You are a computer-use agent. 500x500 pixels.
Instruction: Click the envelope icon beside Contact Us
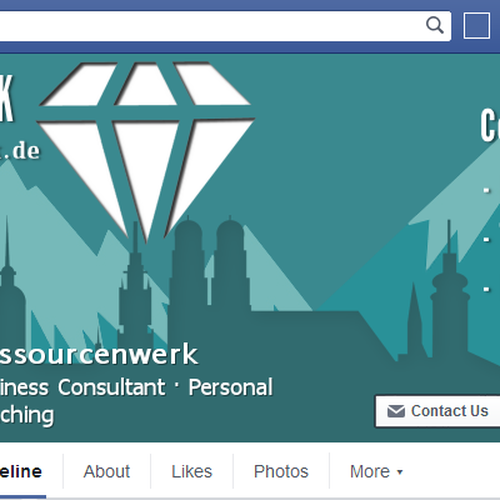396,411
